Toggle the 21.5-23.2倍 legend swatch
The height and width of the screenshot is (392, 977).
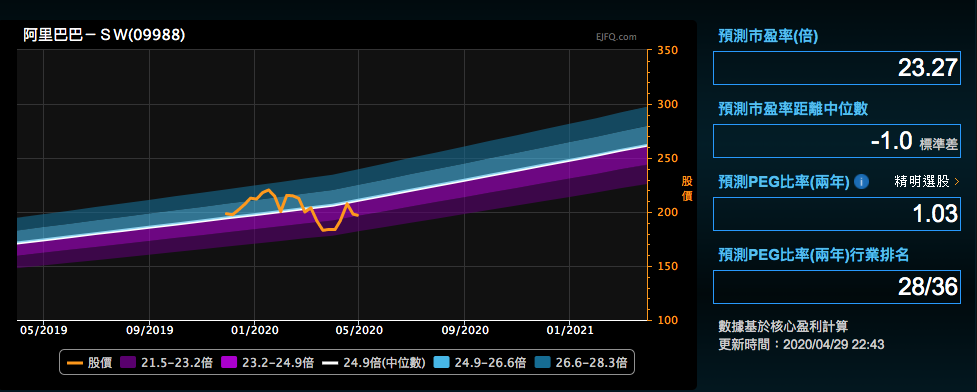[128, 363]
